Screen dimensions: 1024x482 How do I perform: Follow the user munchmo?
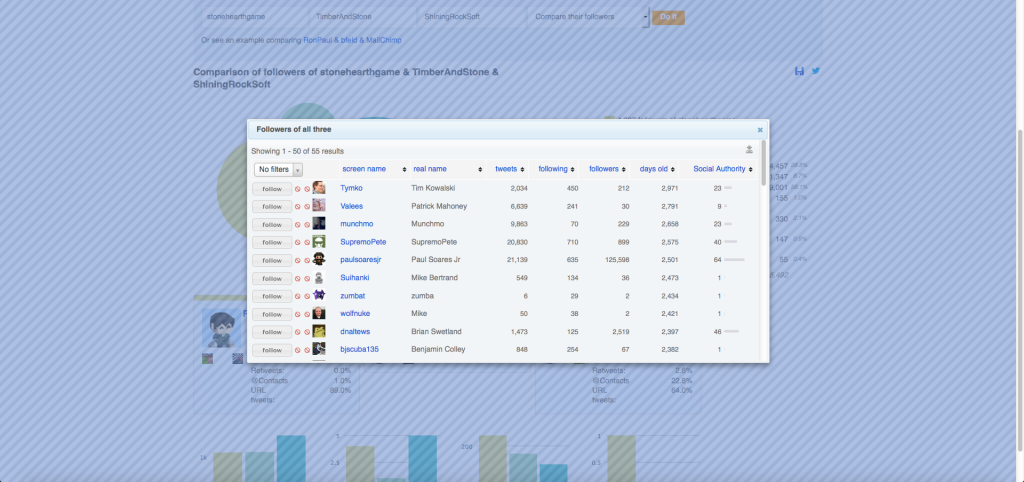[272, 225]
